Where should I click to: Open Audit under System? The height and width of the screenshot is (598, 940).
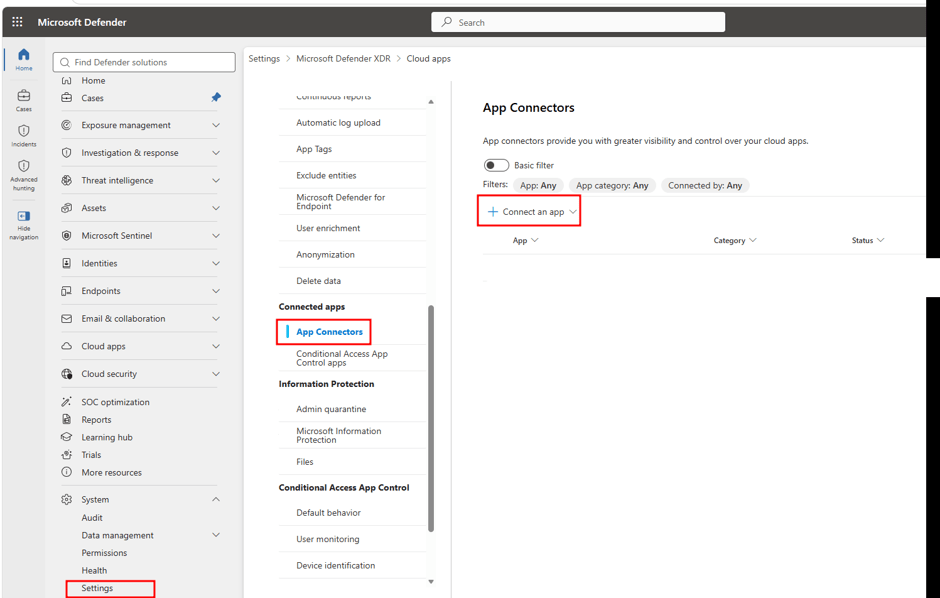point(92,518)
